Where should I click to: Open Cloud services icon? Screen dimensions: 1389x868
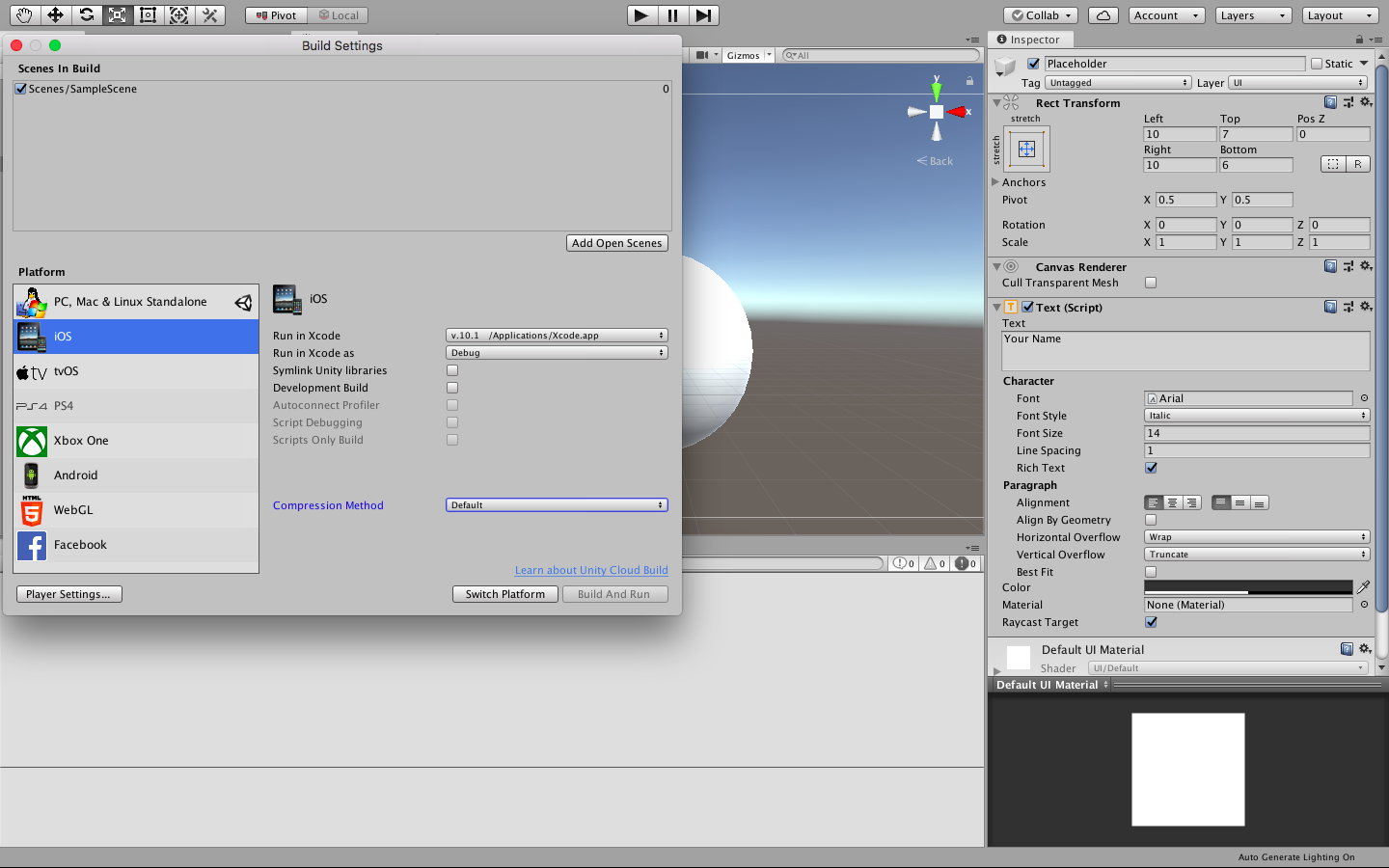click(x=1103, y=15)
